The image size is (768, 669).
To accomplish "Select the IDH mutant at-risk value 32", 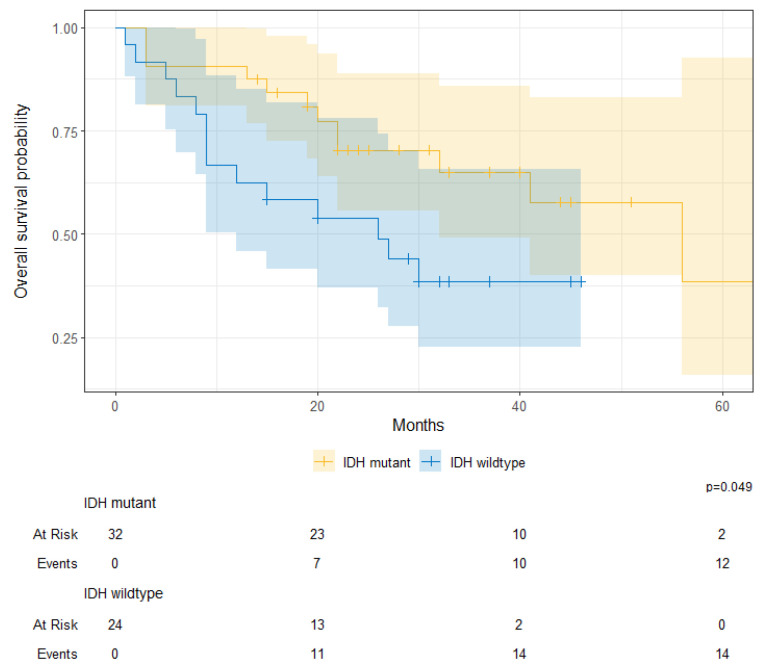I will (115, 534).
